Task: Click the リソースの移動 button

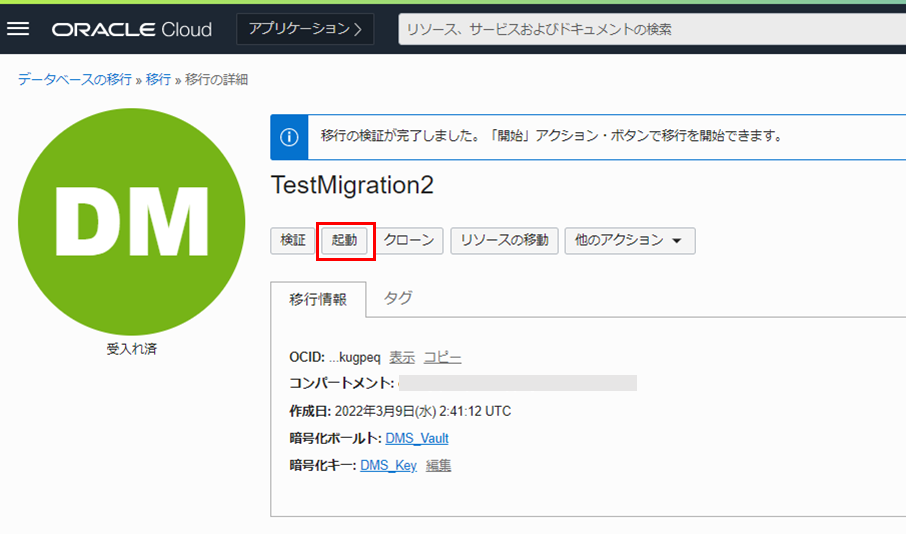Action: tap(504, 240)
